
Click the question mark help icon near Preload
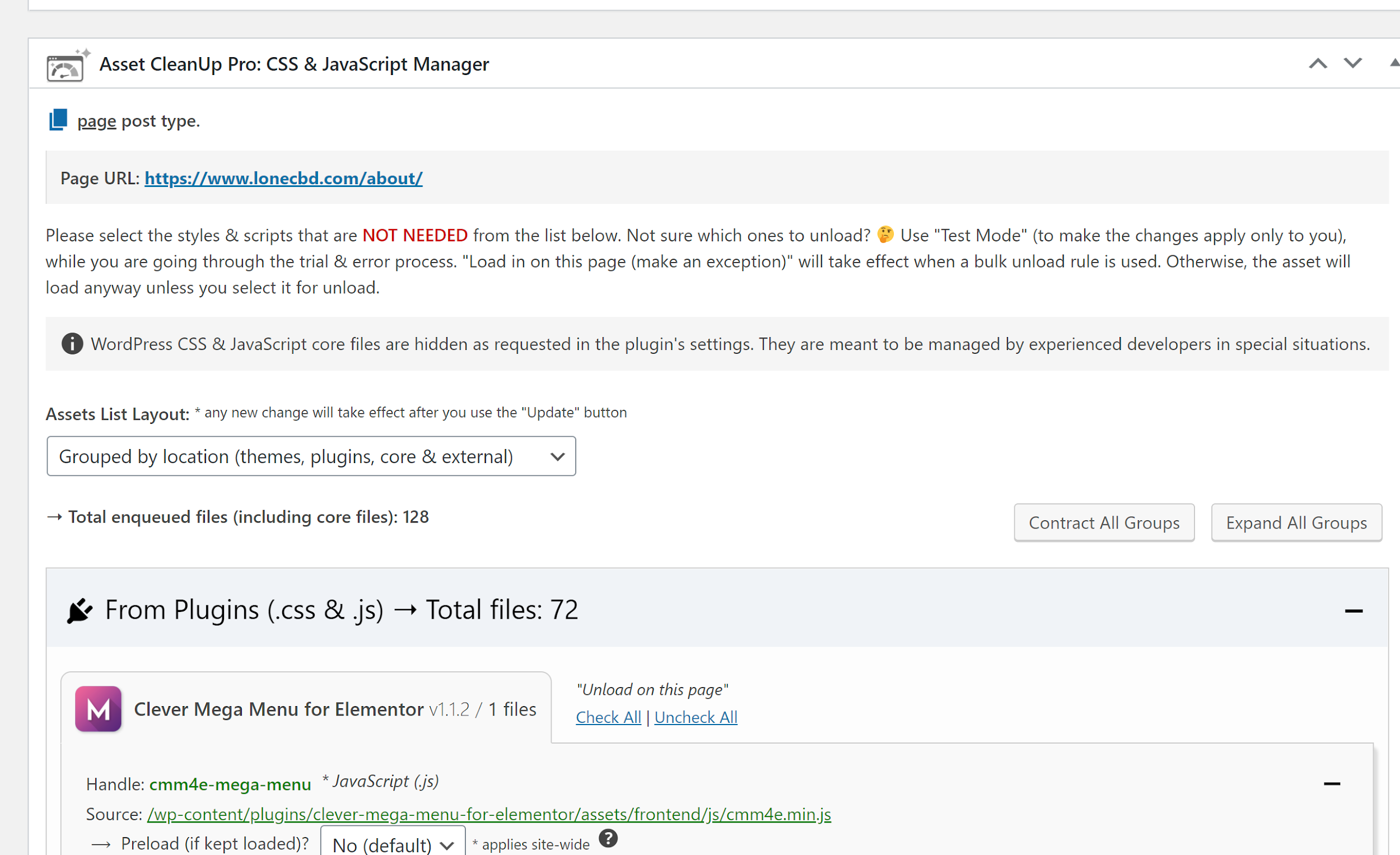coord(608,839)
